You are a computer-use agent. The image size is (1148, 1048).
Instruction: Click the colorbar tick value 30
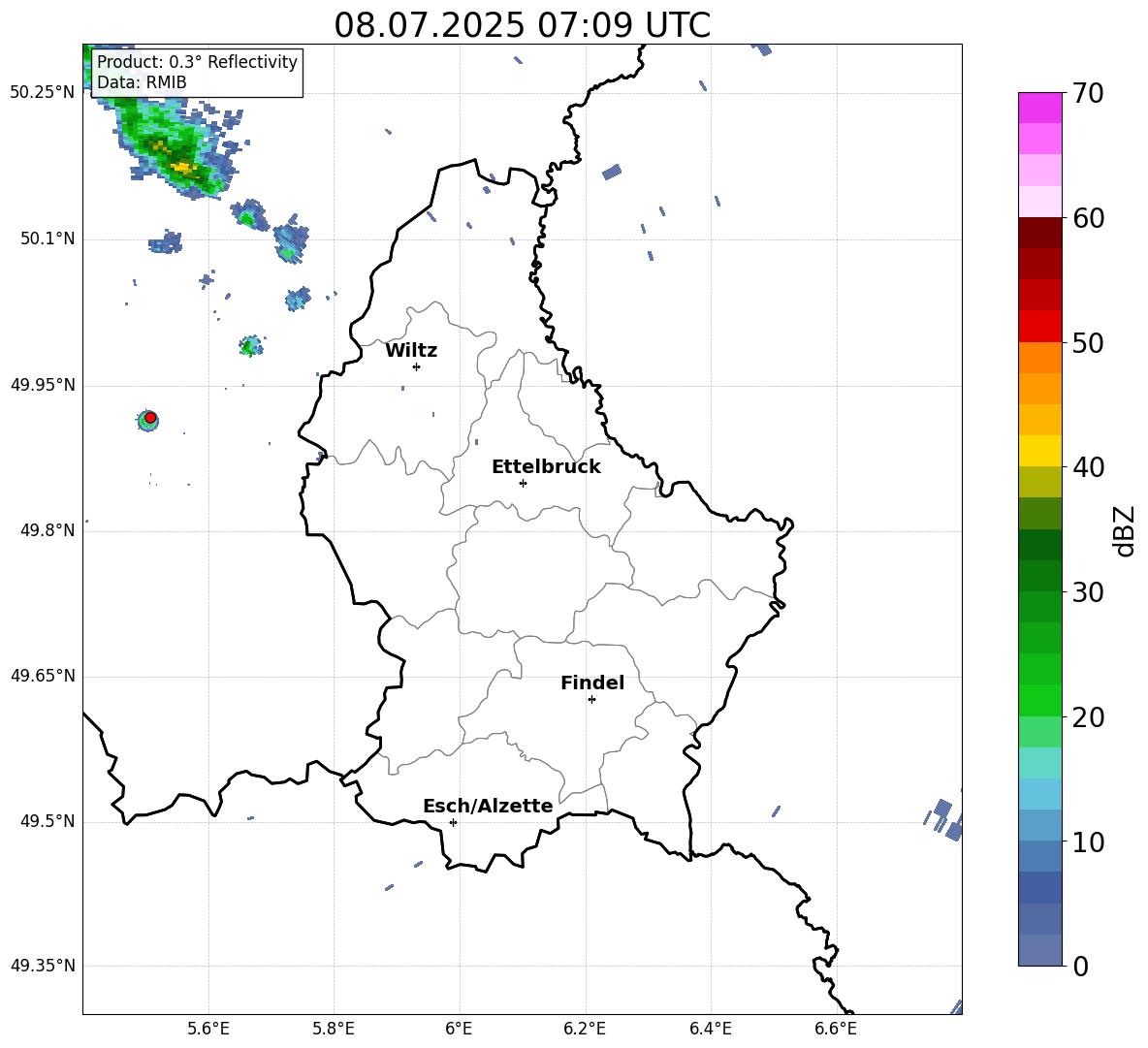[x=1089, y=592]
